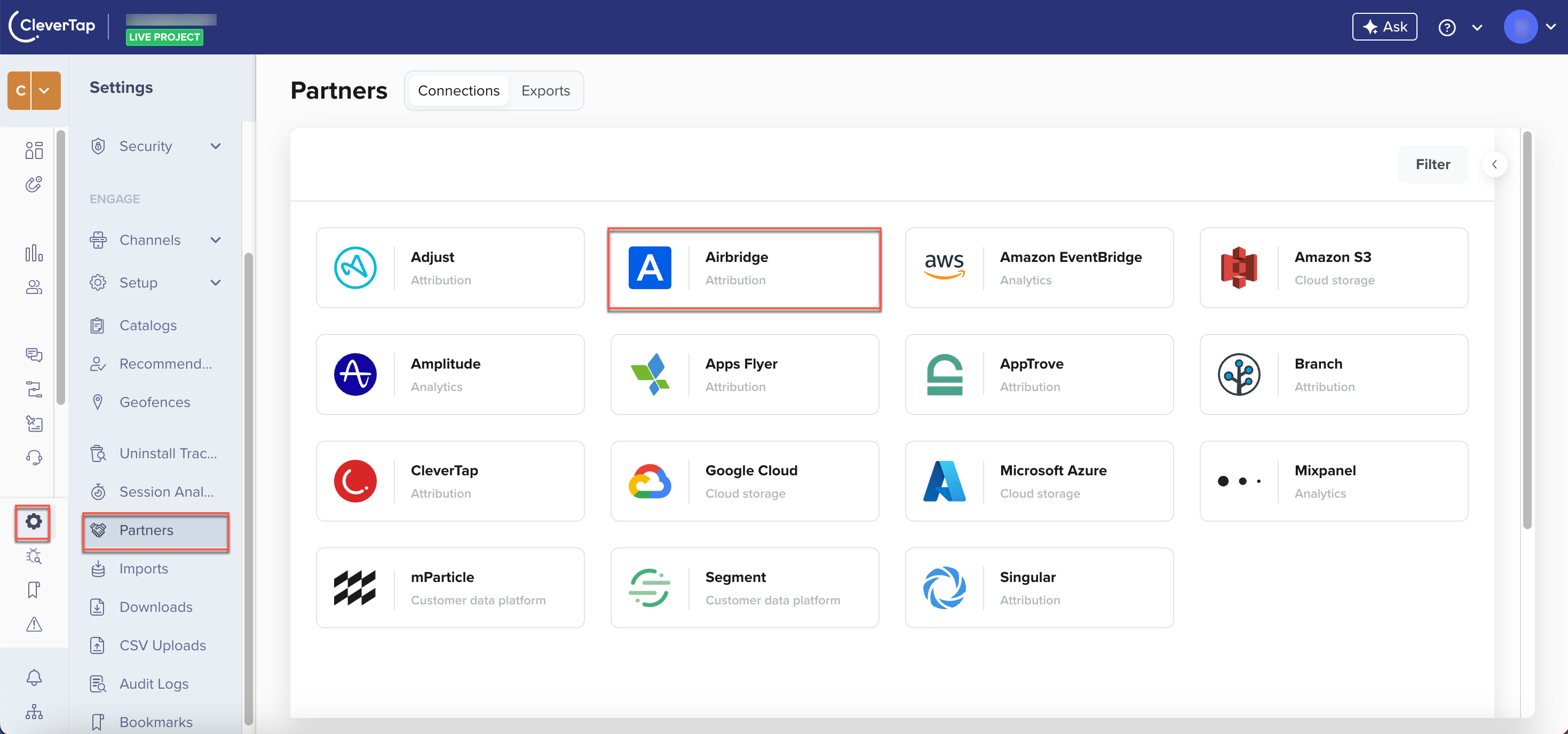Collapse the filter panel with chevron arrow
1568x734 pixels.
pyautogui.click(x=1494, y=164)
